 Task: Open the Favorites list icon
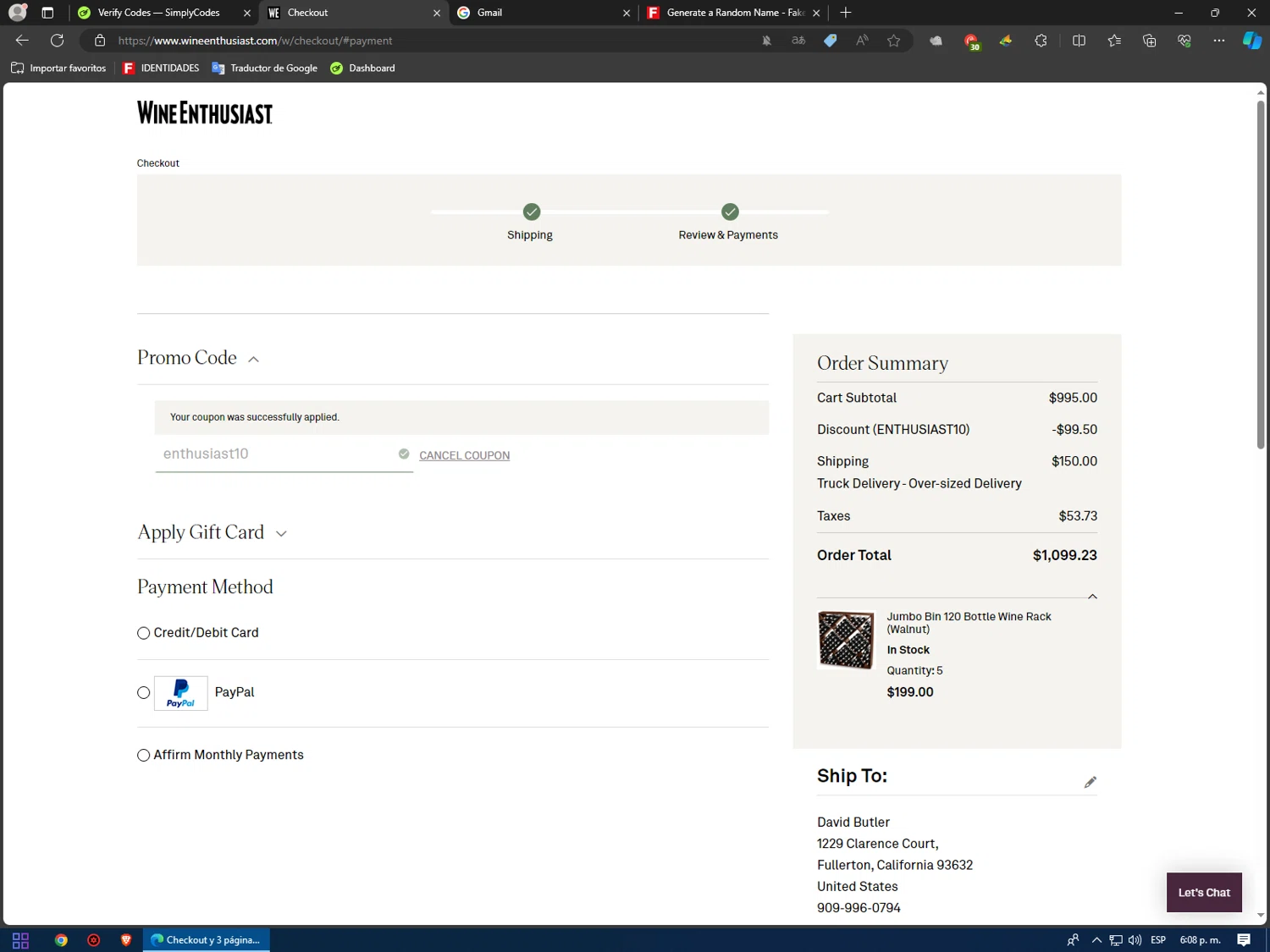click(x=1114, y=41)
